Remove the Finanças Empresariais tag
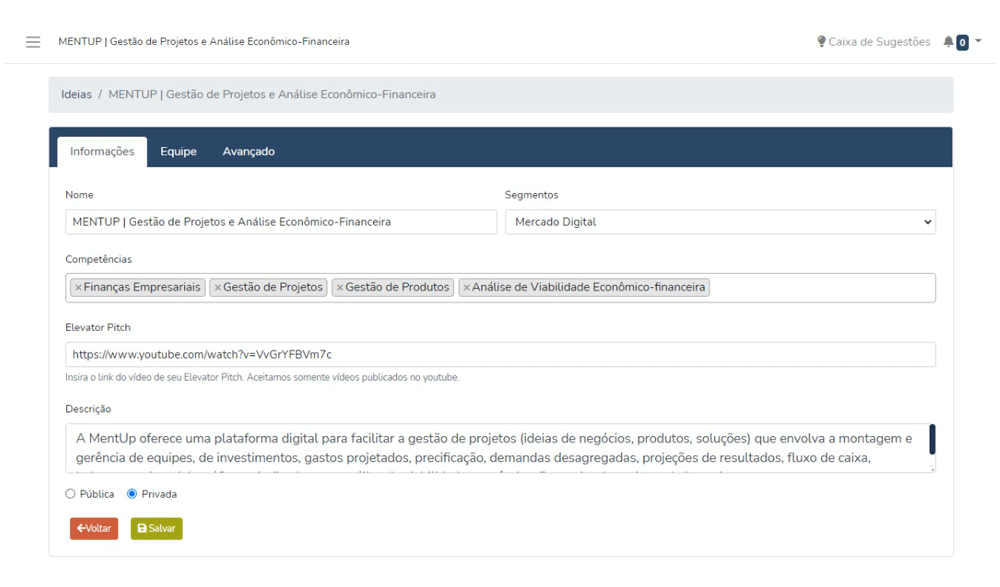Viewport: 1000px width, 587px height. (x=78, y=288)
